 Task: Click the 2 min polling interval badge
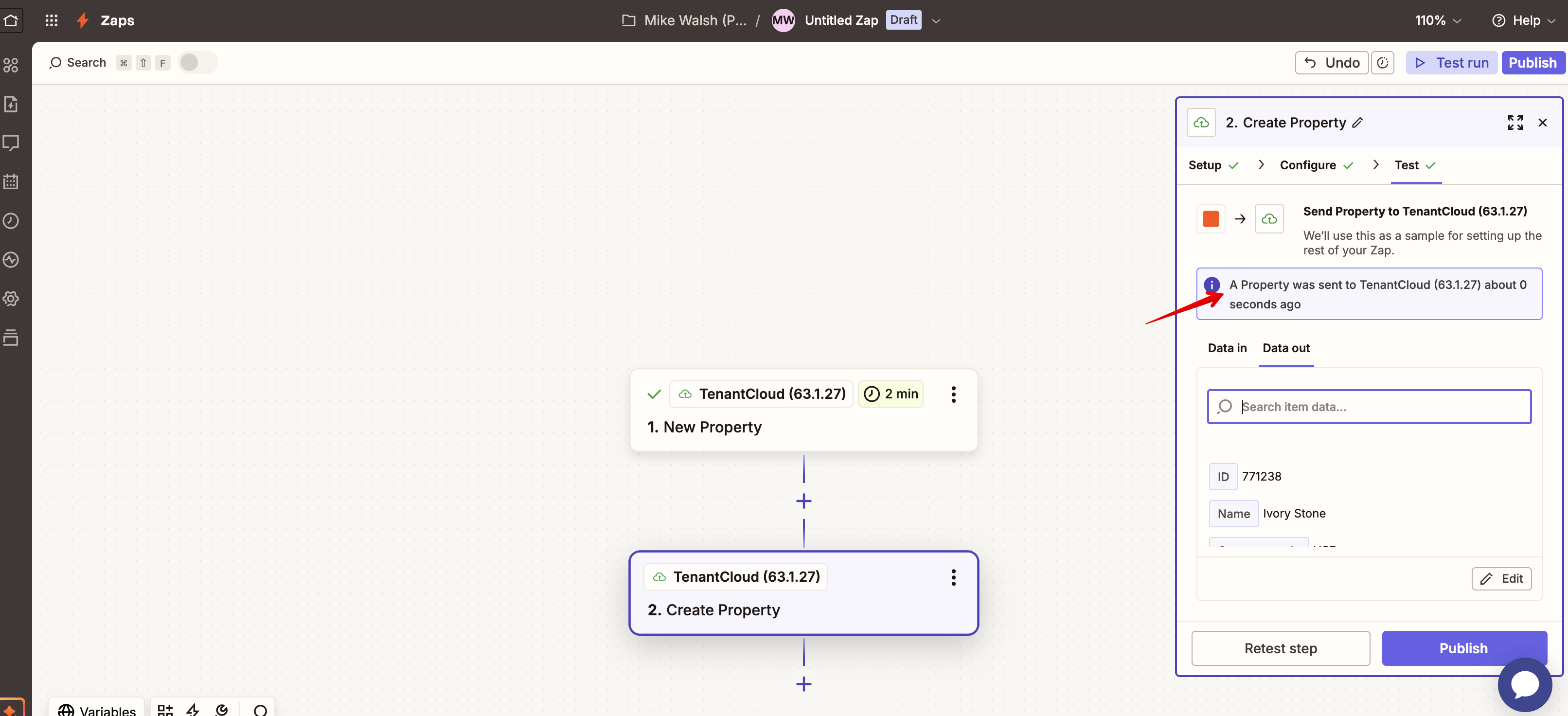(891, 394)
